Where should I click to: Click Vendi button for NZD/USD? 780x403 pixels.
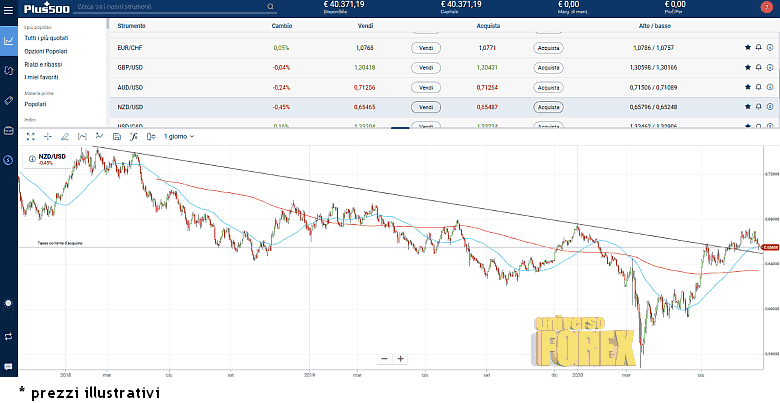coord(425,107)
